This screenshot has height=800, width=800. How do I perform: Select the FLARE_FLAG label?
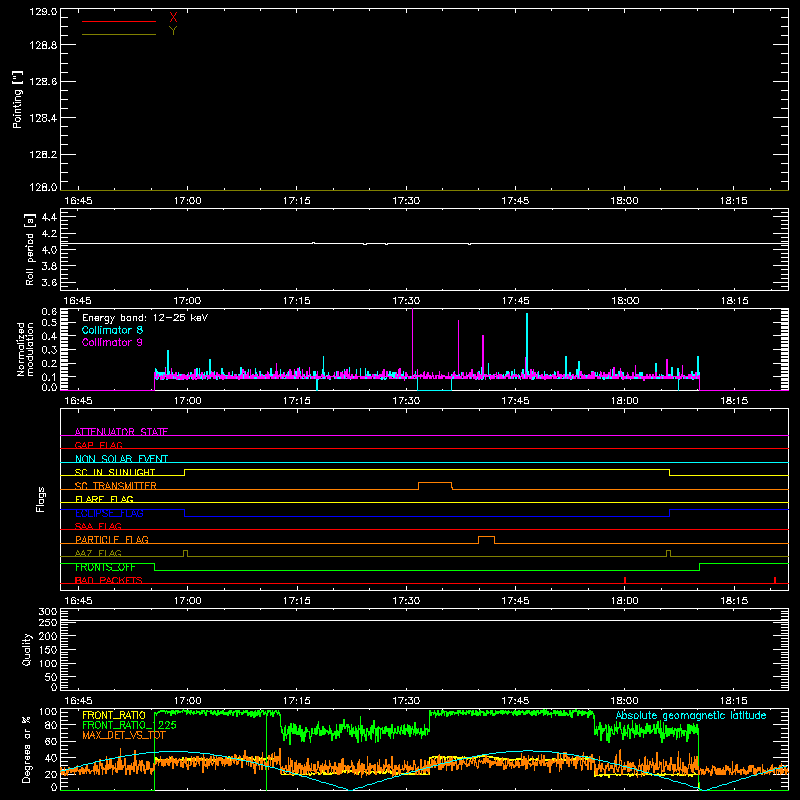[104, 499]
